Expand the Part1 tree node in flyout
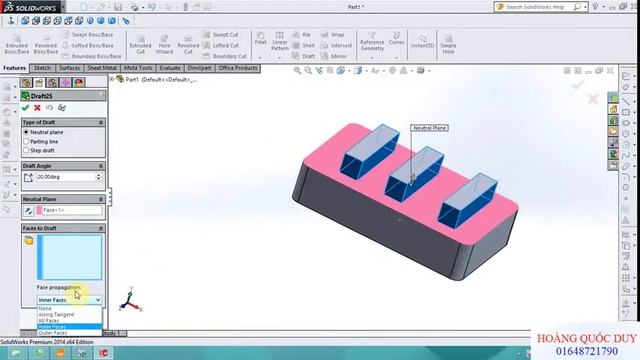Viewport: 640px width, 360px height. point(112,79)
